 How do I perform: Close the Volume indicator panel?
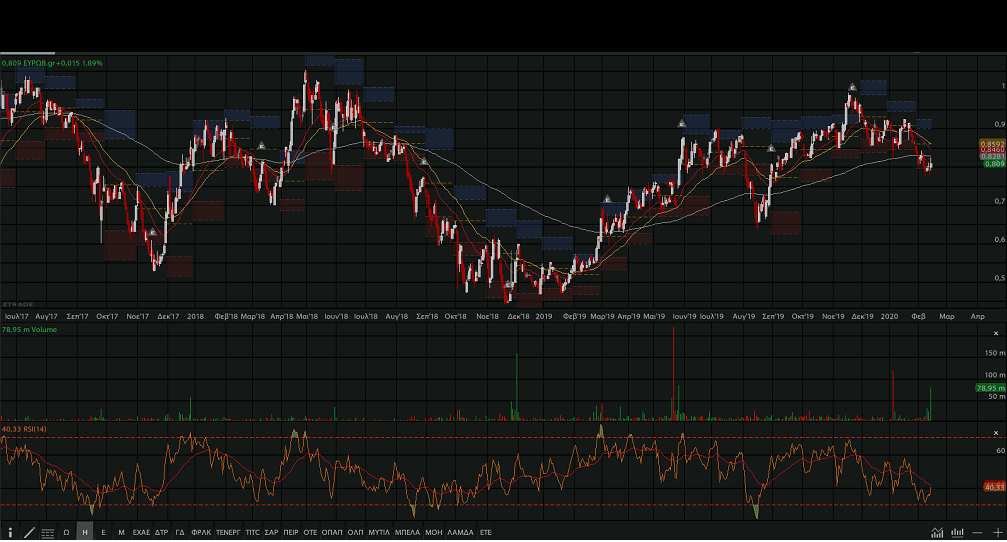click(x=995, y=332)
